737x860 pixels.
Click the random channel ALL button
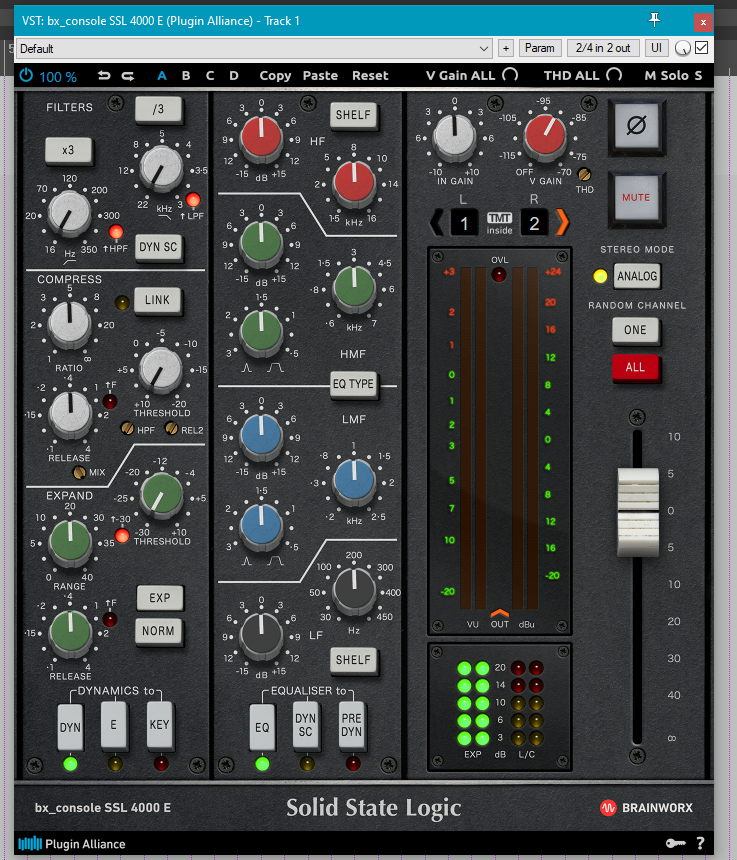click(635, 367)
